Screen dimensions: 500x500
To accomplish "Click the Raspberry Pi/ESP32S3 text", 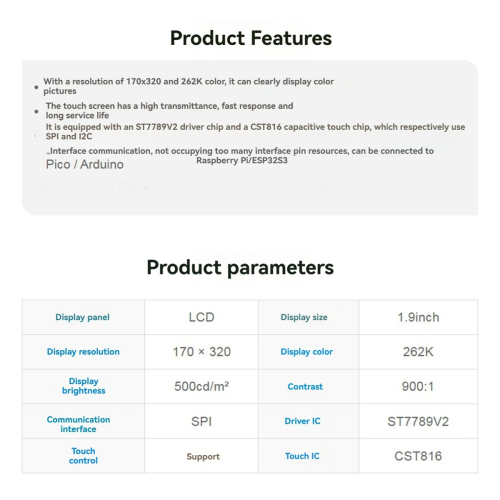I will tap(242, 161).
